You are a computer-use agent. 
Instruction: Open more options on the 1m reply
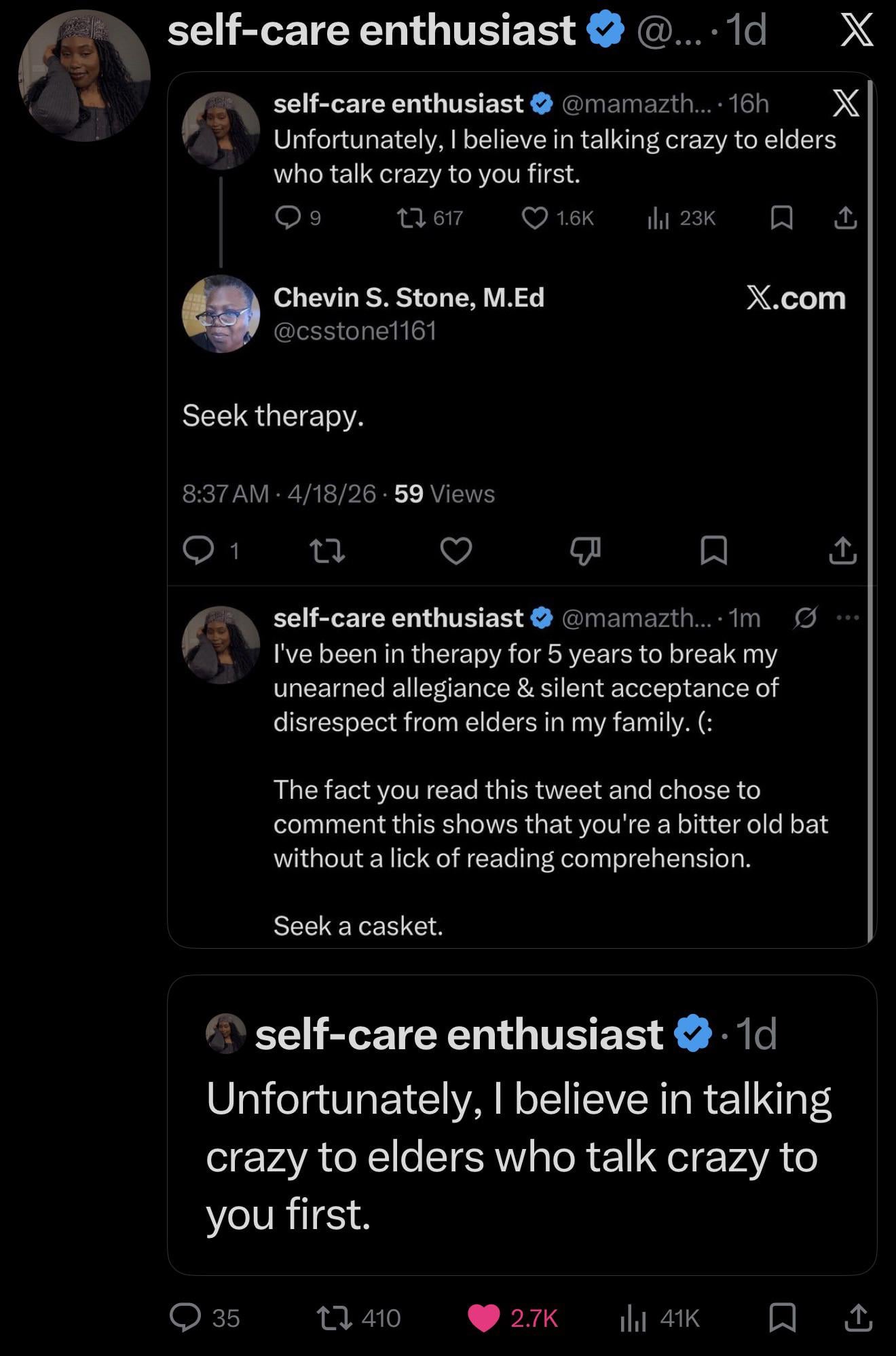click(848, 618)
